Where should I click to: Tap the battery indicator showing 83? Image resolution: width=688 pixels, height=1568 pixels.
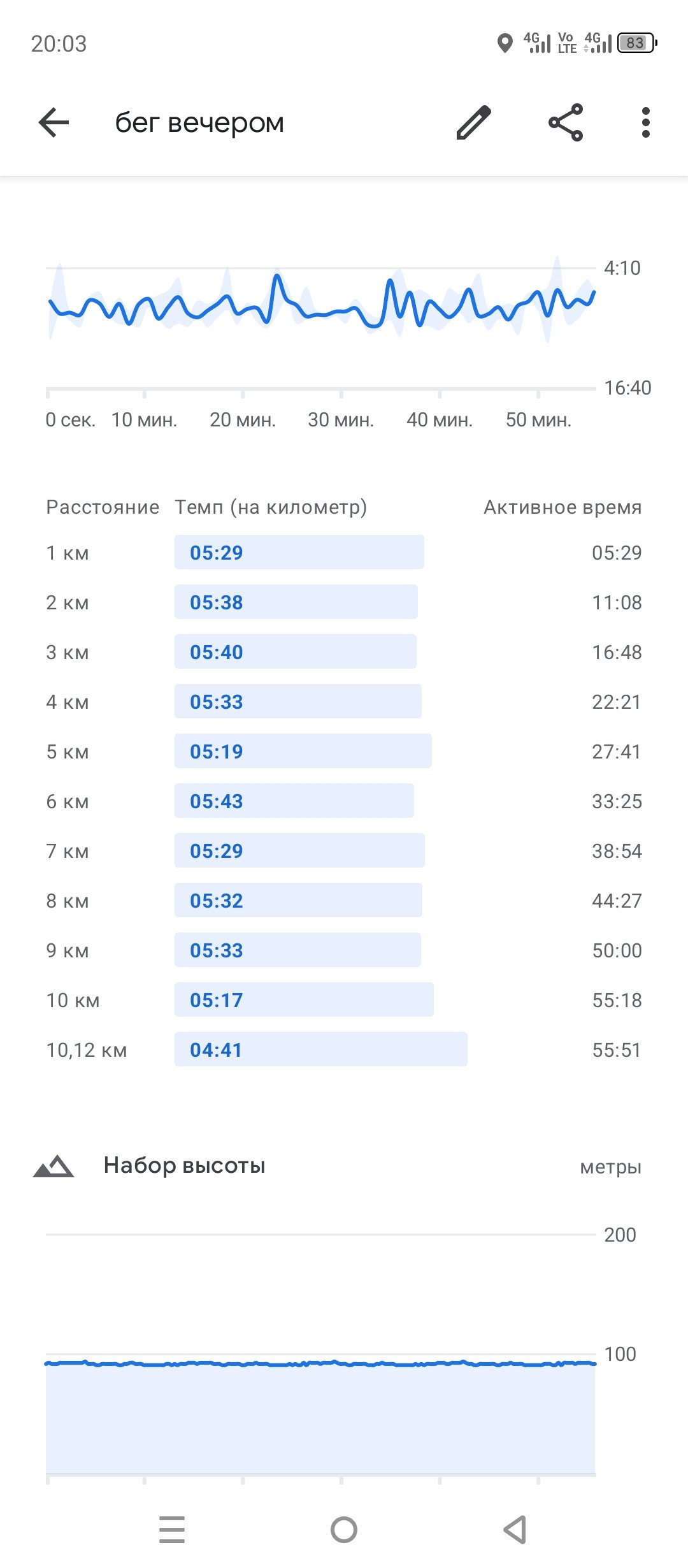[x=637, y=43]
